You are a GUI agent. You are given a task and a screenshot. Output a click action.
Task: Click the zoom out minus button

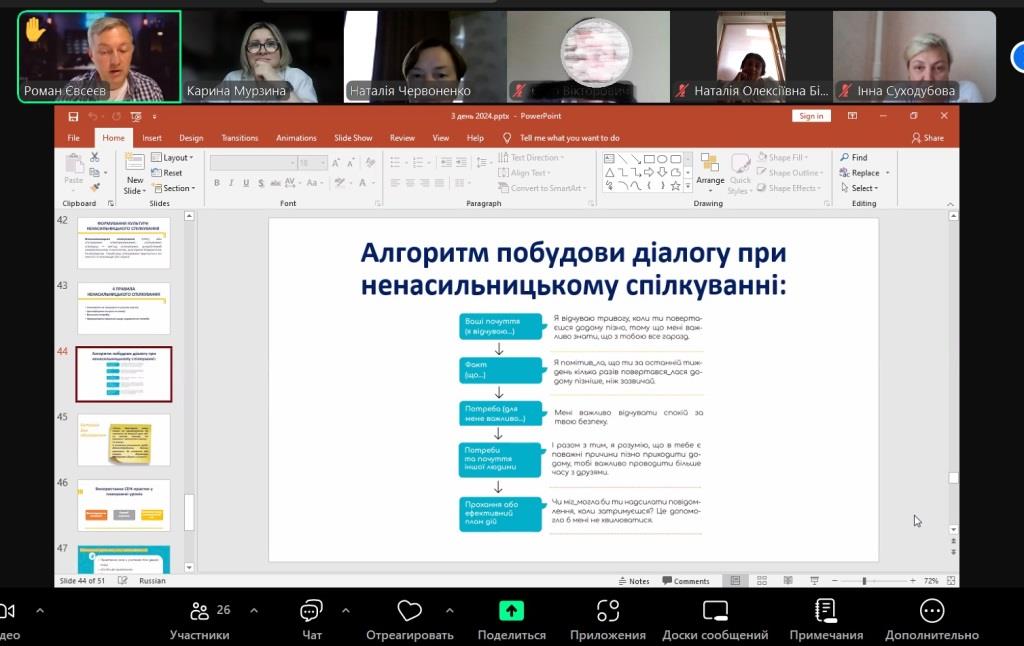[x=835, y=581]
